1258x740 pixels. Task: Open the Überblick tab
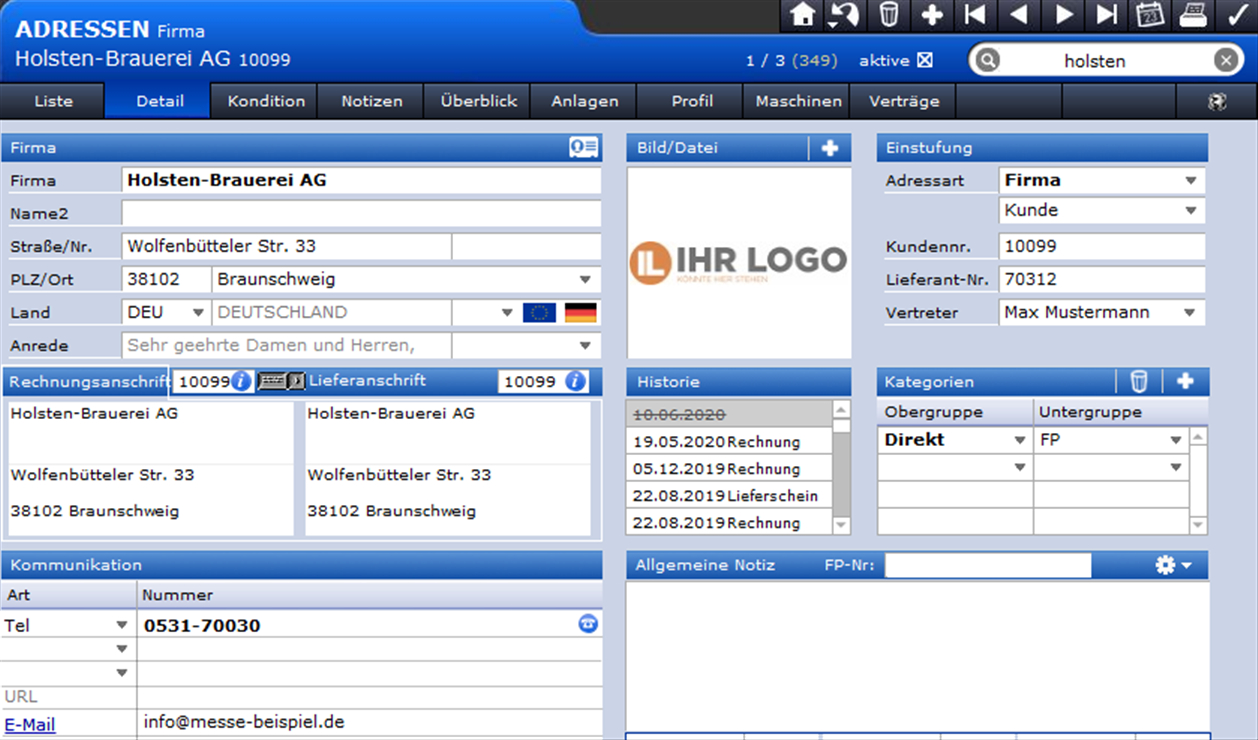[479, 101]
